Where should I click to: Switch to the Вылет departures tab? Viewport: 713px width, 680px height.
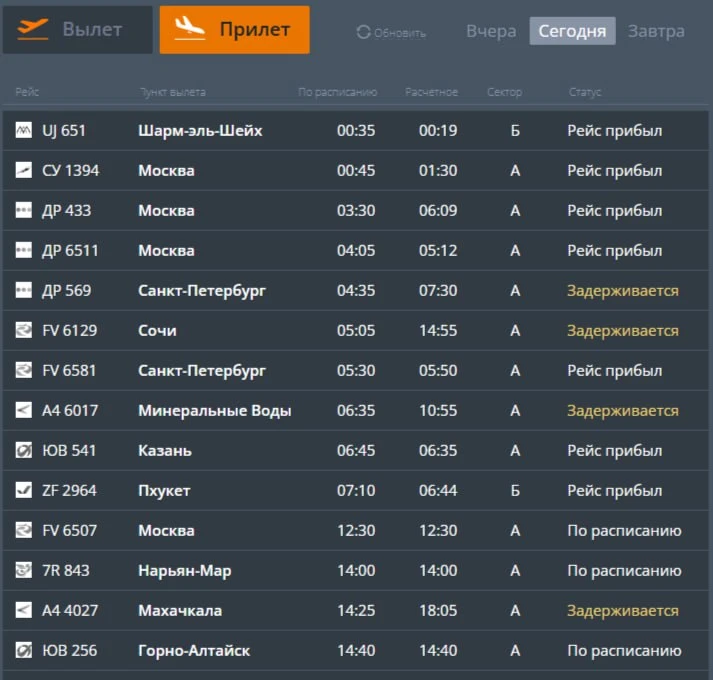point(77,30)
